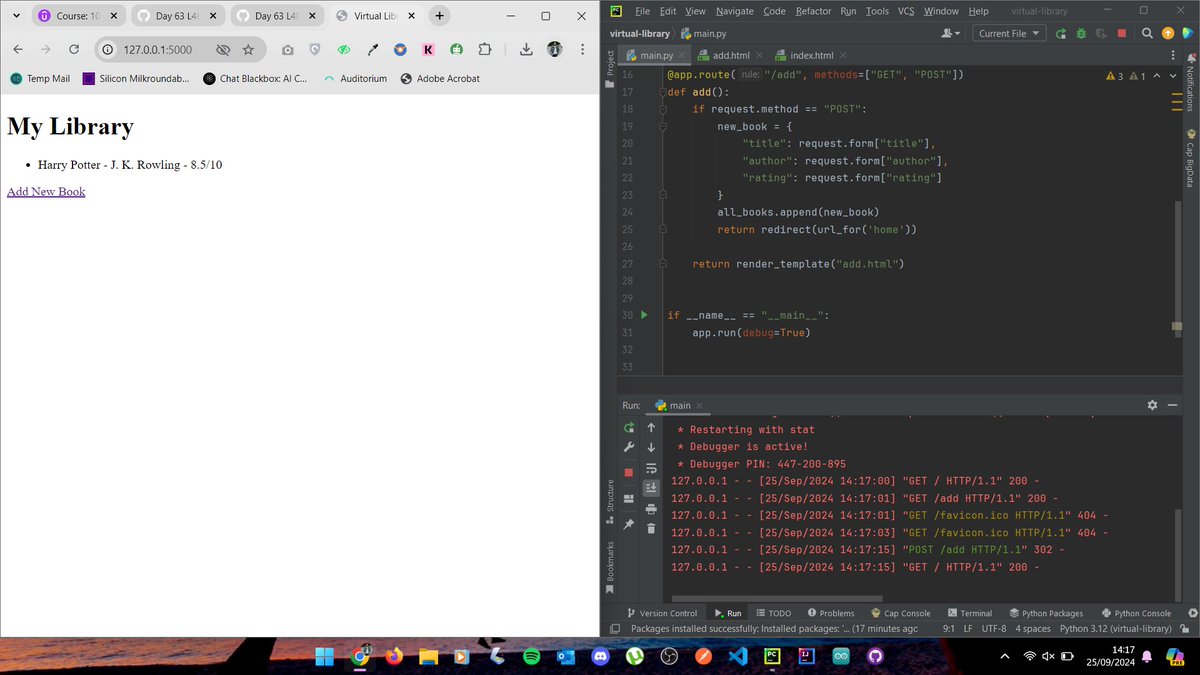Open the Chat Blackbox bookmark

254,78
